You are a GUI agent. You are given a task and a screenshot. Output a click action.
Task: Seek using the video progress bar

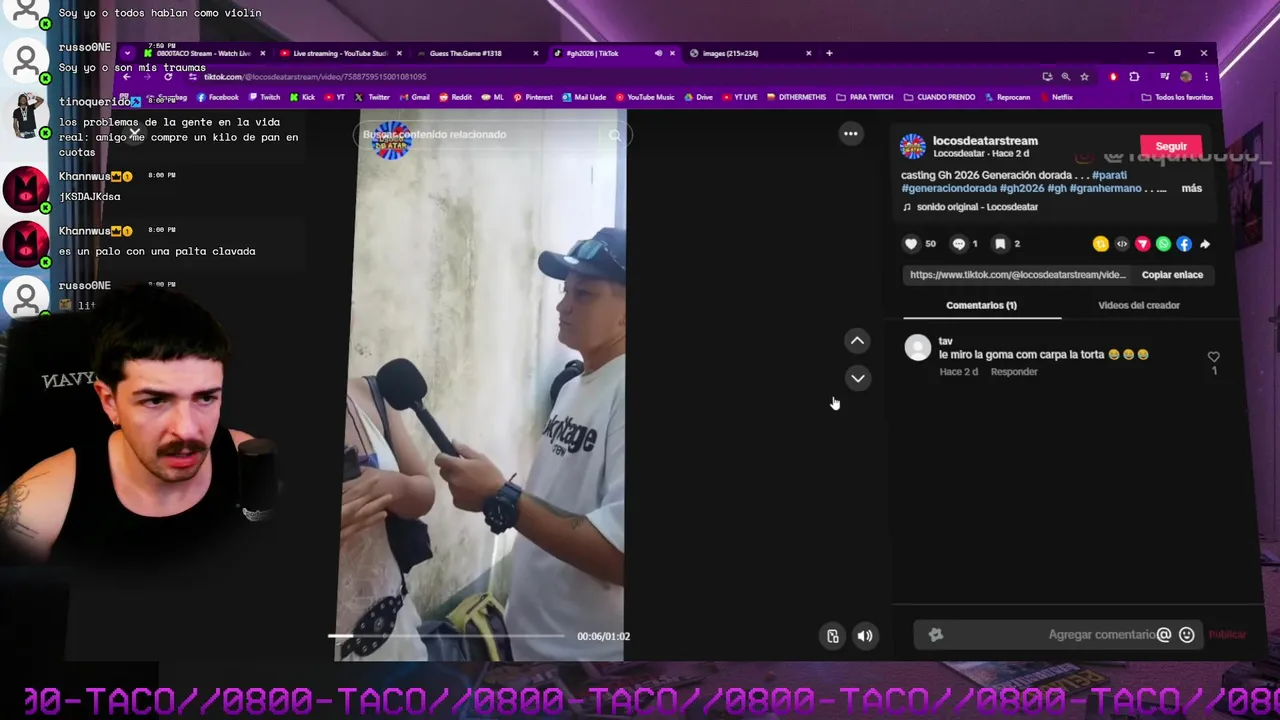447,636
